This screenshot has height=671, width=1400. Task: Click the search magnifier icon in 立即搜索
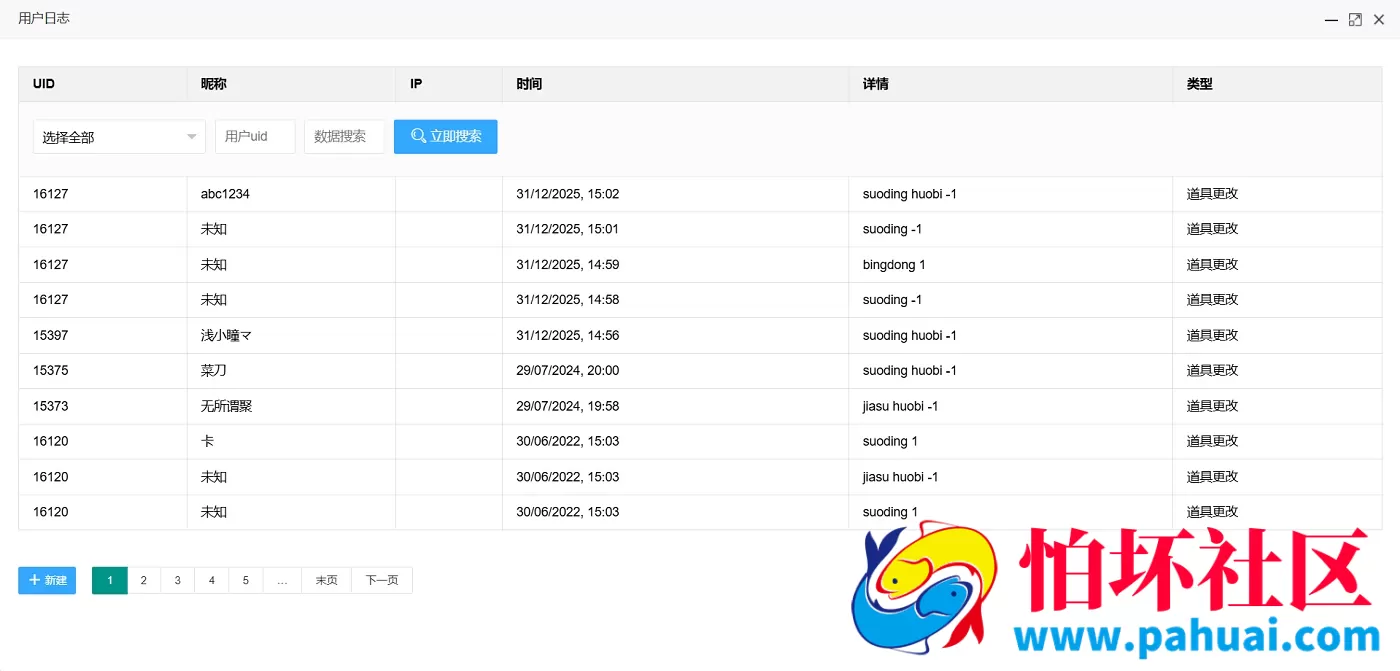pyautogui.click(x=418, y=136)
